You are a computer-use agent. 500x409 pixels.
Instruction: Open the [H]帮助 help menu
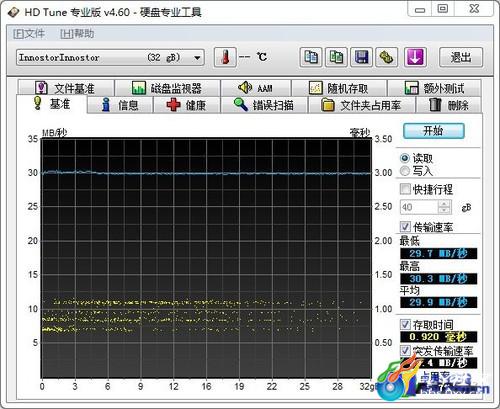77,34
